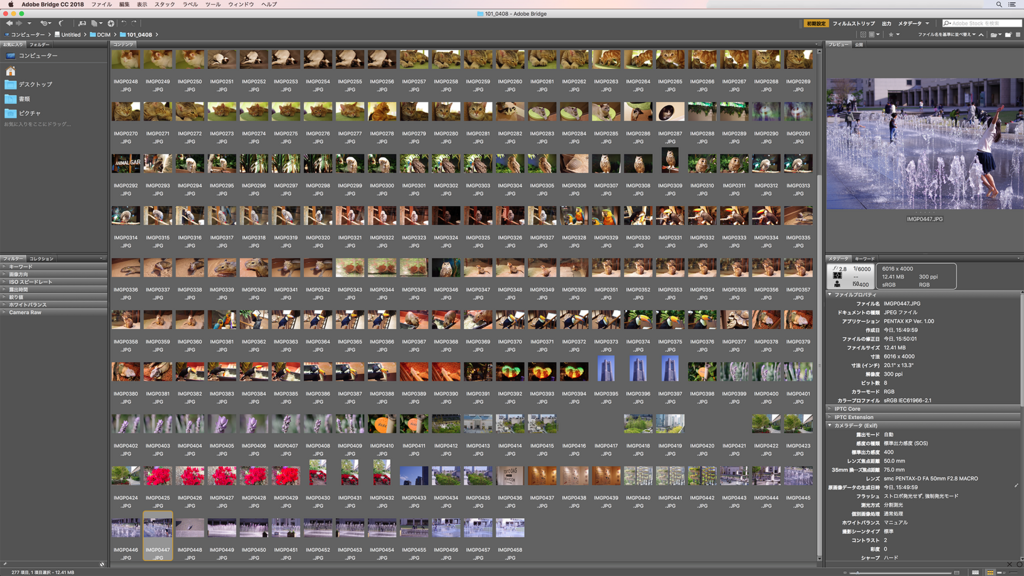Screen dimensions: 1024x576
Task: Click the fountain preview image
Action: 925,144
